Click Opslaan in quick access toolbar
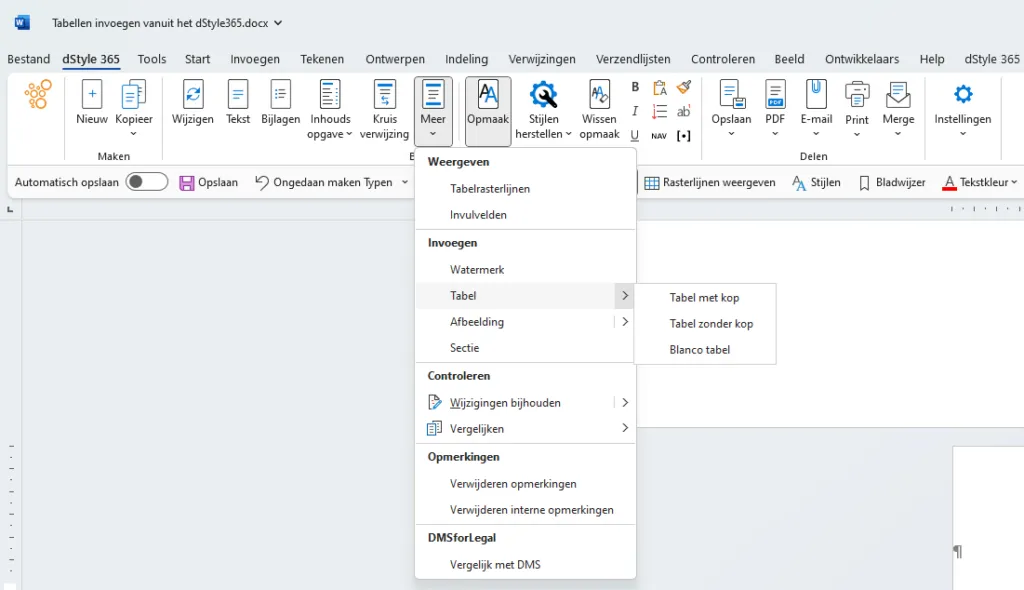Screen dimensions: 1024x590 208,183
